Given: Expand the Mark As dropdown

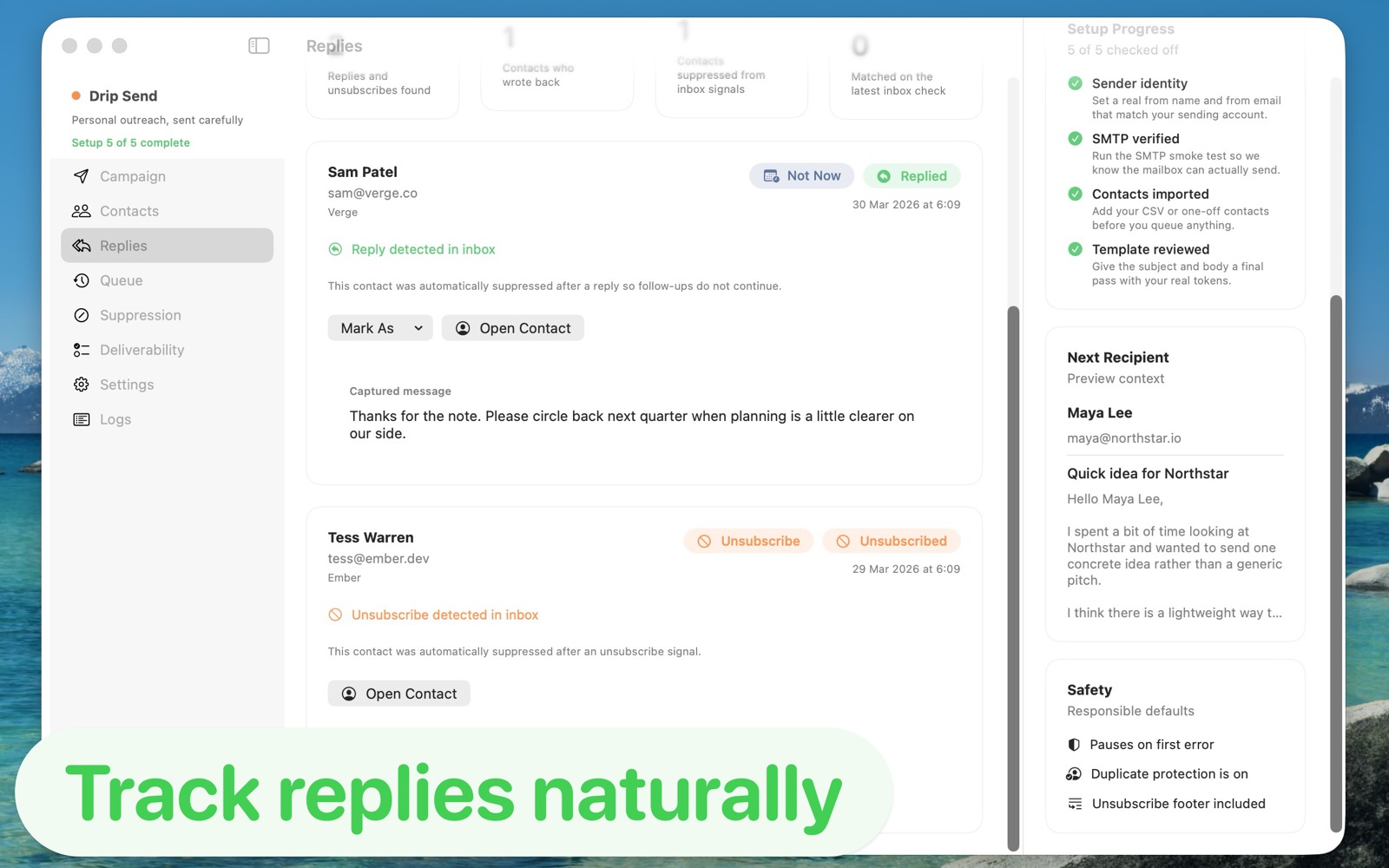Looking at the screenshot, I should pyautogui.click(x=379, y=328).
